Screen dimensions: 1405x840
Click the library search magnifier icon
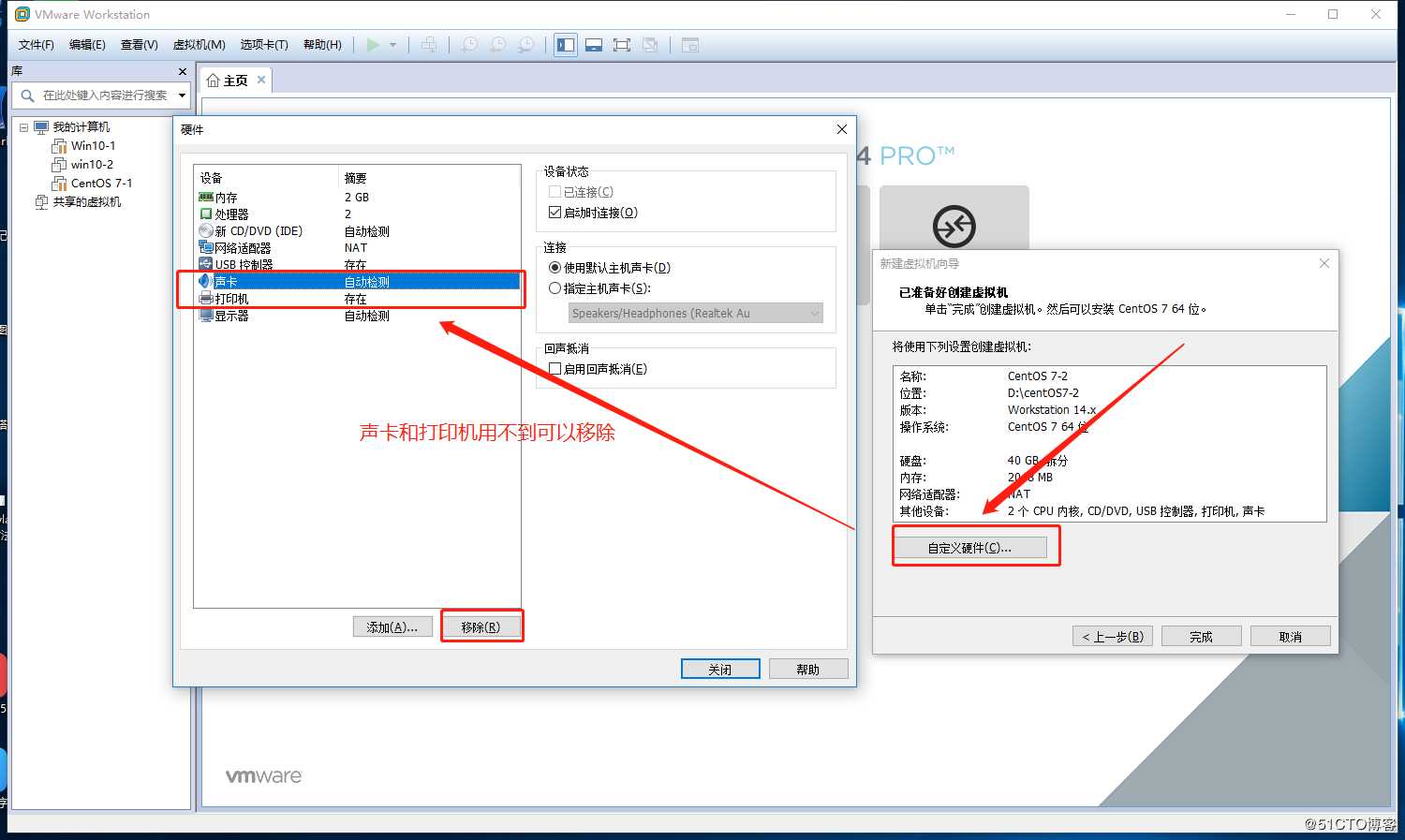[27, 96]
